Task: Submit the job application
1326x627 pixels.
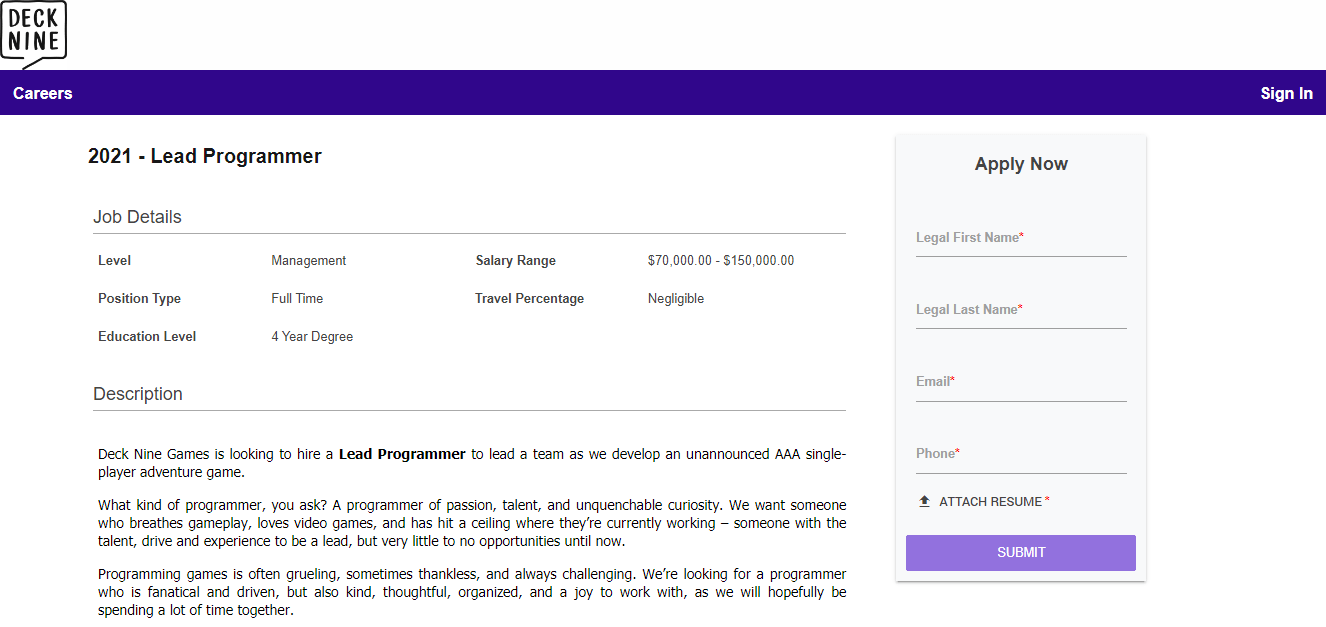Action: click(x=1021, y=553)
